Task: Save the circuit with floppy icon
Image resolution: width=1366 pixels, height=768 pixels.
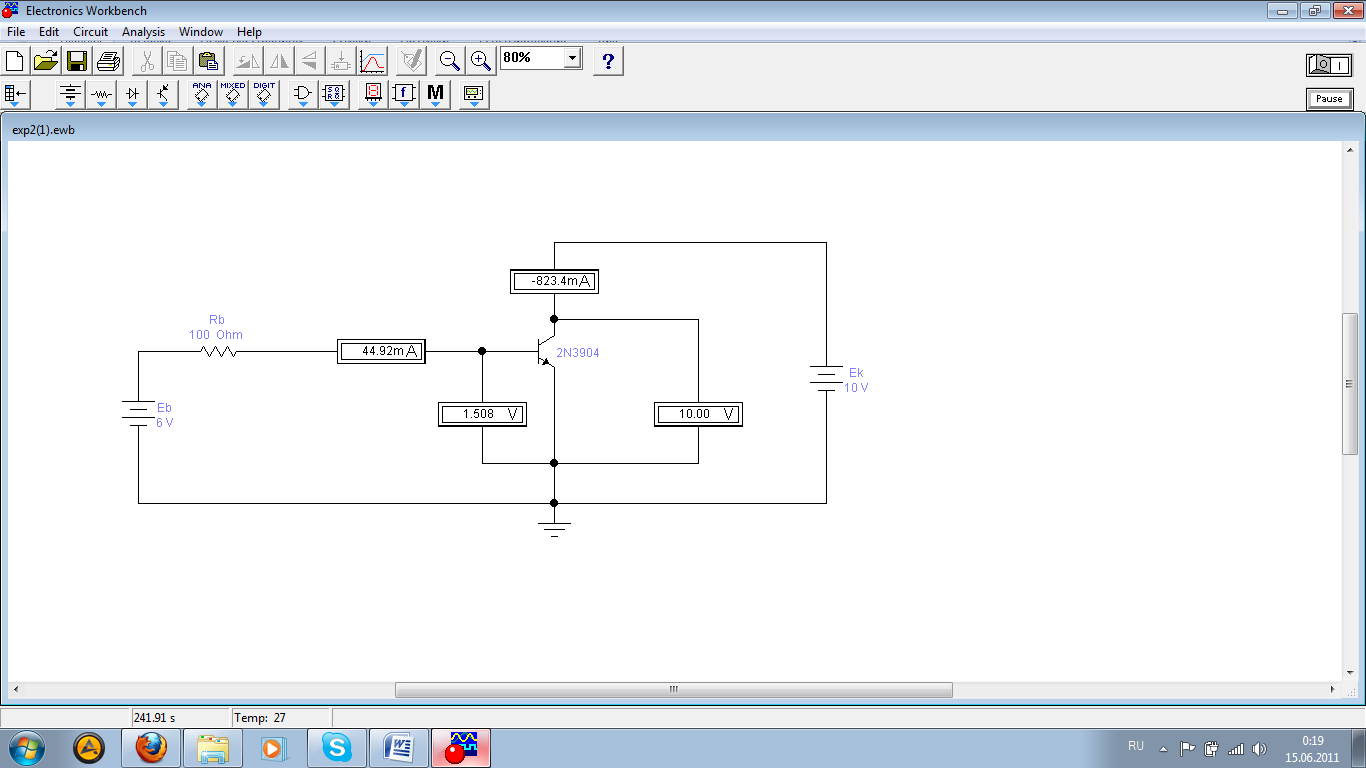Action: coord(77,61)
